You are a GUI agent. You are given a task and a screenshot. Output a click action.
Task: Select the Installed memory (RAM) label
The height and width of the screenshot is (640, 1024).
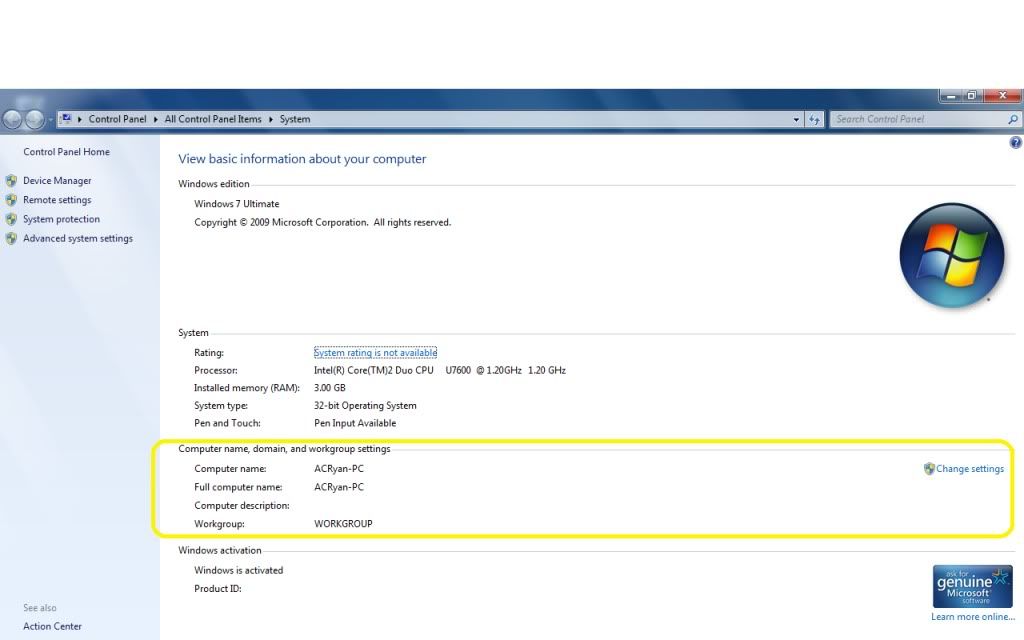[x=247, y=388]
